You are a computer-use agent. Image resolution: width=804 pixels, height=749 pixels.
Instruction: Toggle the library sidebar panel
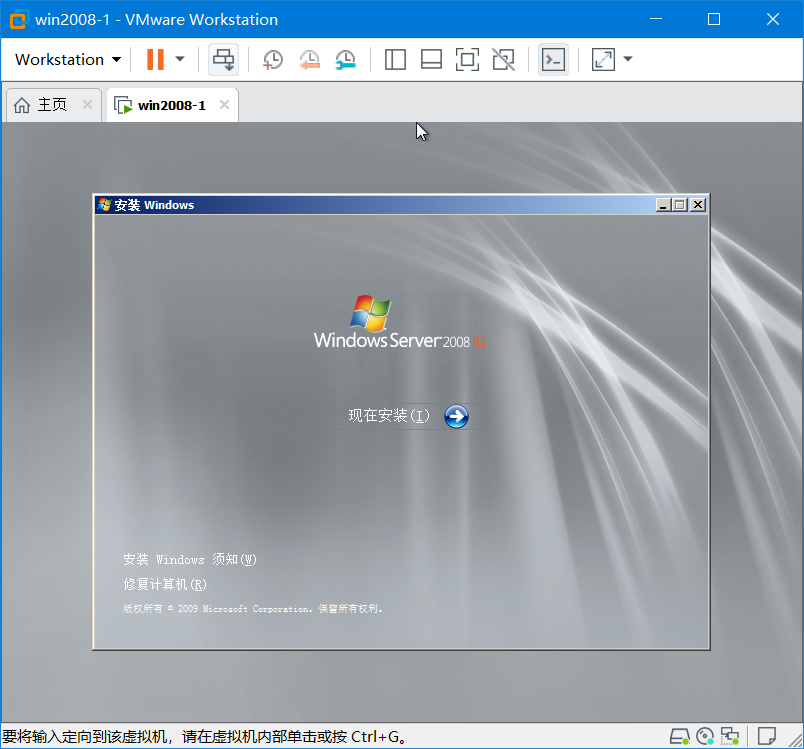coord(395,59)
